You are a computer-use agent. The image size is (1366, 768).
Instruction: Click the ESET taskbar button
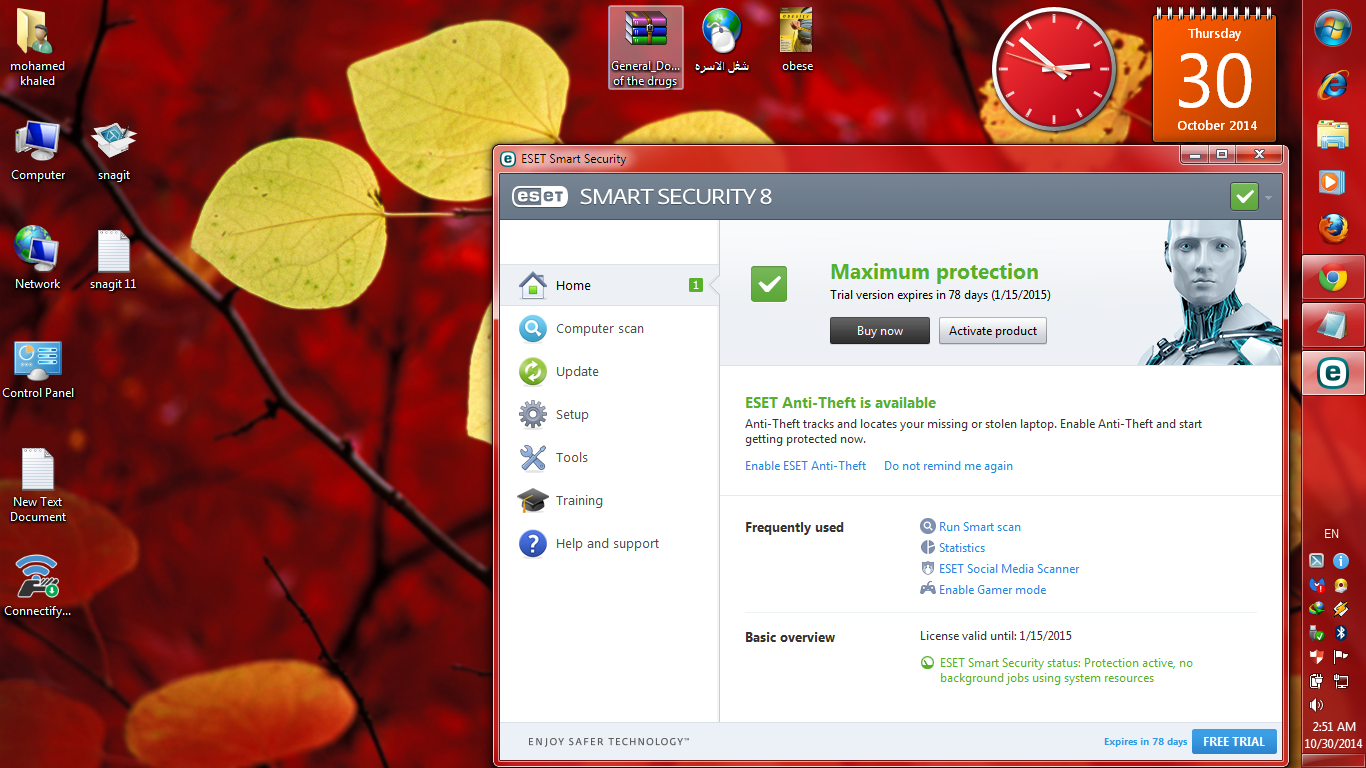(1333, 374)
